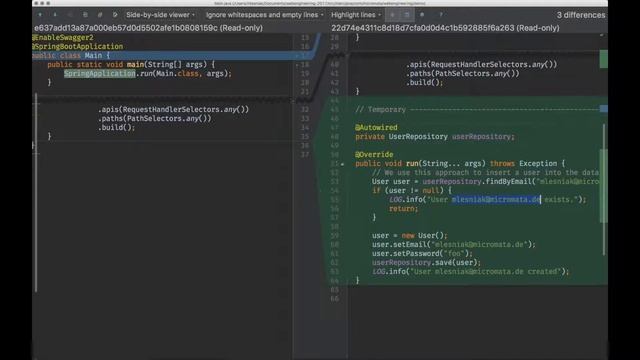Image resolution: width=640 pixels, height=360 pixels.
Task: Open the Side-by-side viewer dropdown
Action: (160, 15)
